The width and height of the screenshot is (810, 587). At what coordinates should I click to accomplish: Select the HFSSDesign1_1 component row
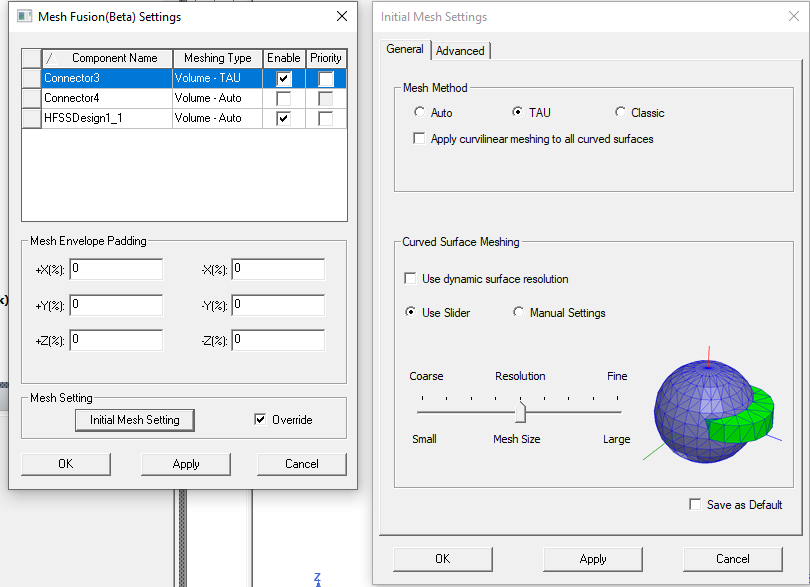[105, 118]
